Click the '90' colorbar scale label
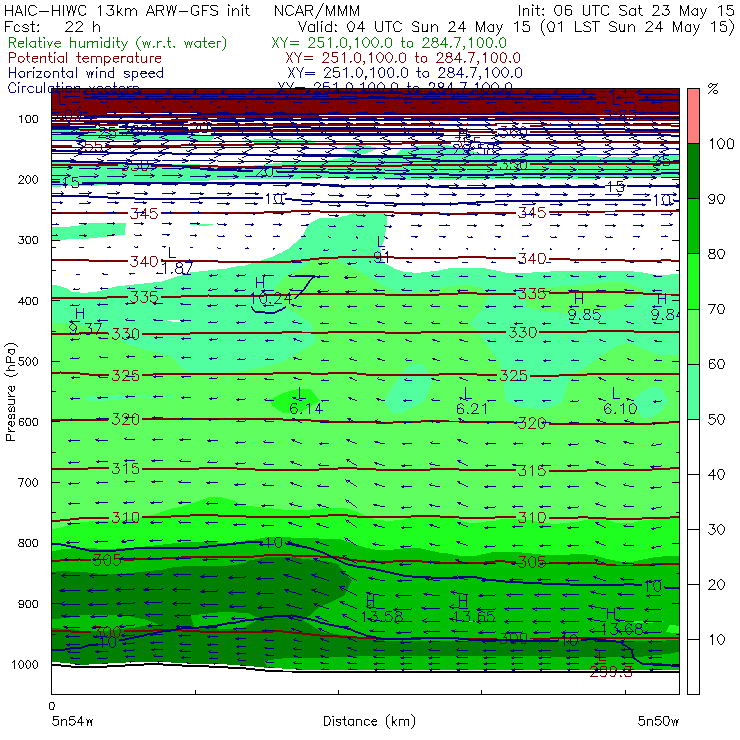 click(716, 199)
